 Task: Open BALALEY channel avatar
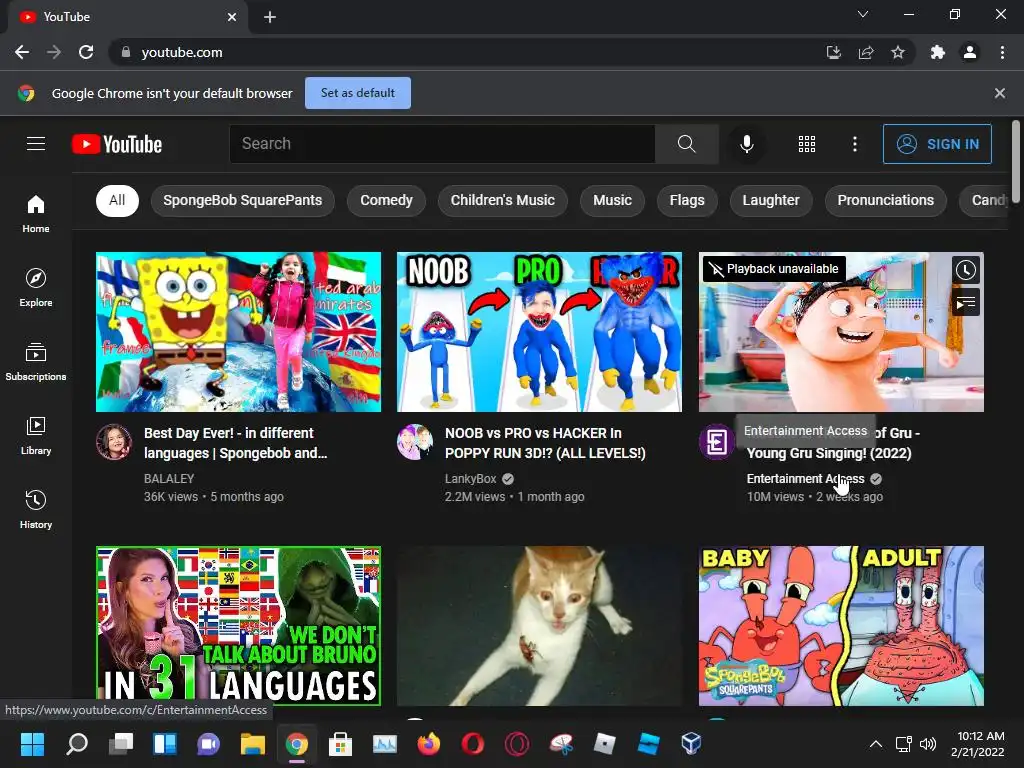(x=114, y=442)
